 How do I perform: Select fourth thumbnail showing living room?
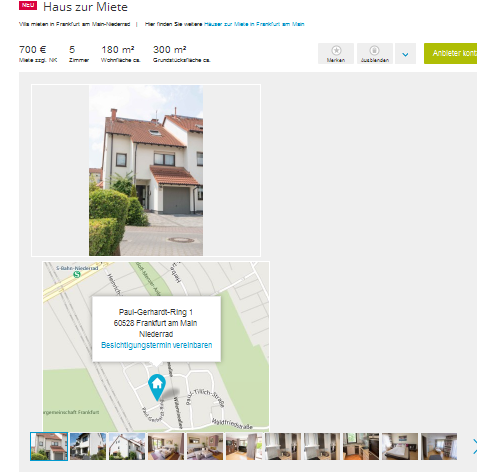tap(166, 447)
